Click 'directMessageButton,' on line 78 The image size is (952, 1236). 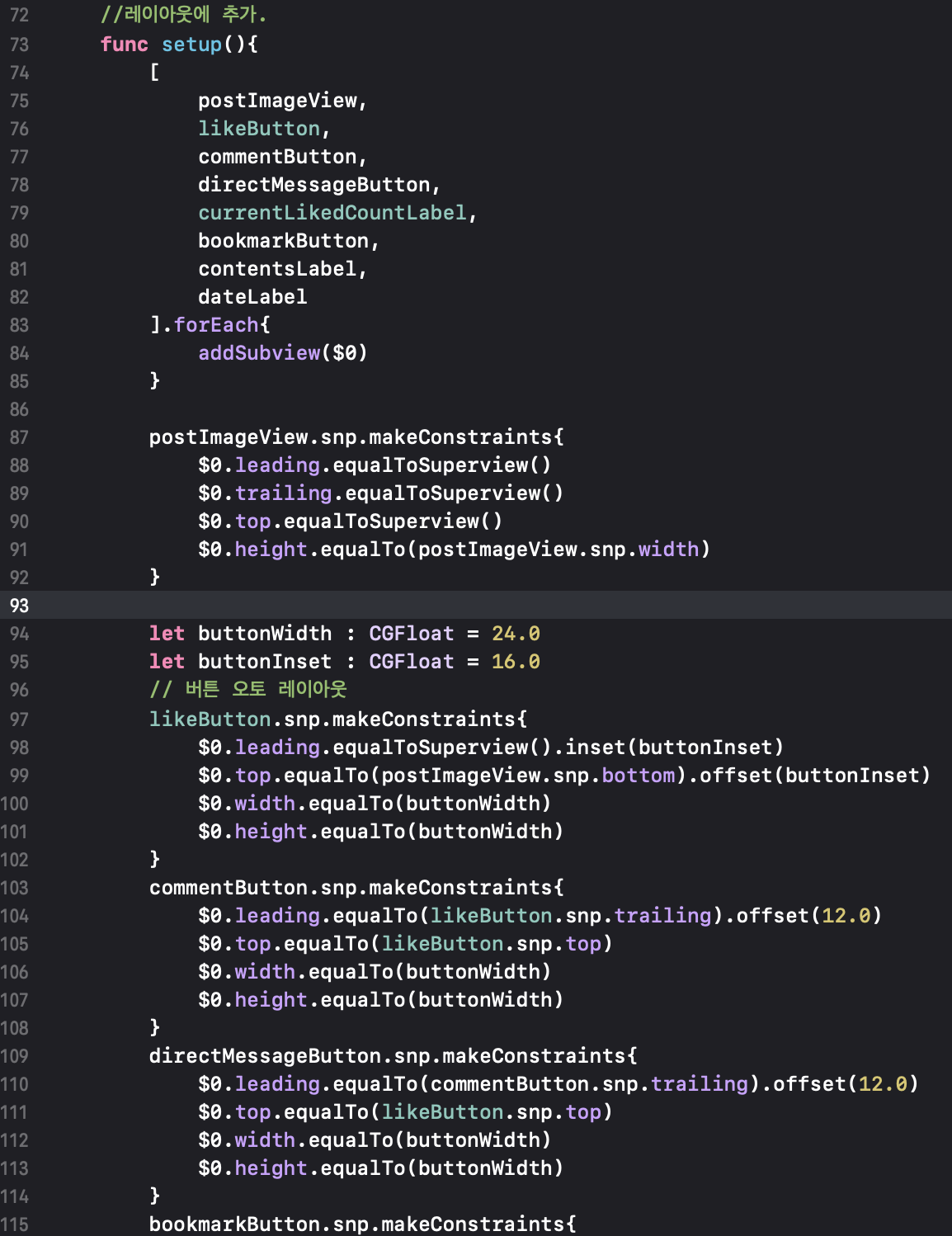(x=319, y=185)
